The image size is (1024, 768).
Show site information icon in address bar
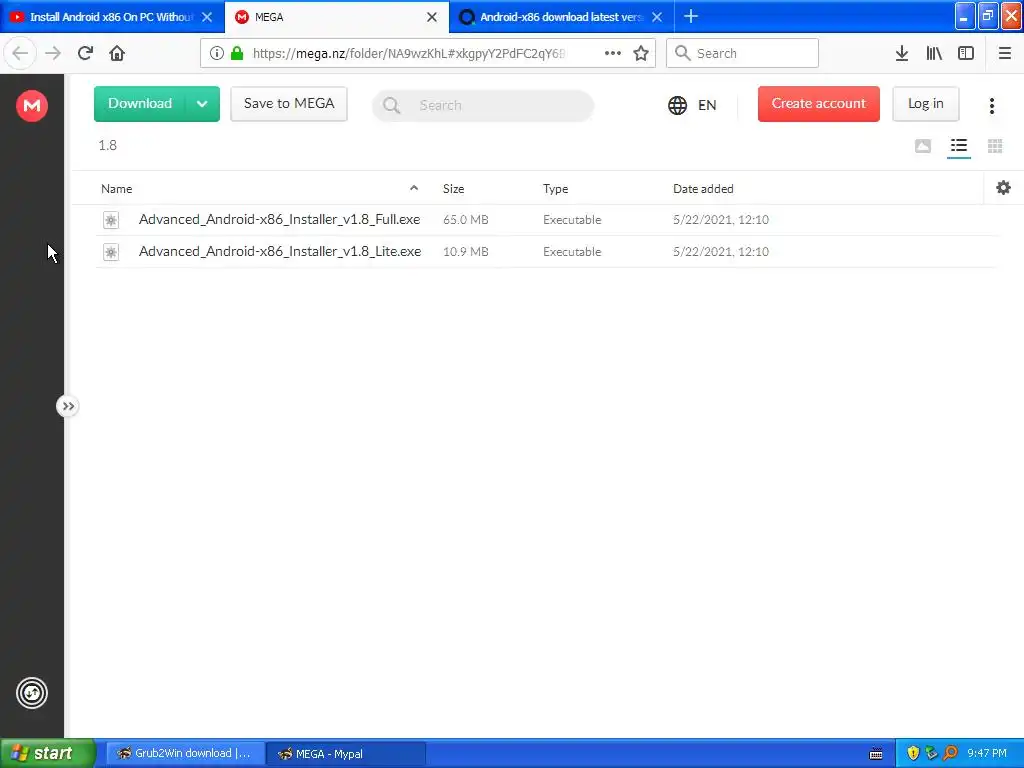click(x=217, y=53)
